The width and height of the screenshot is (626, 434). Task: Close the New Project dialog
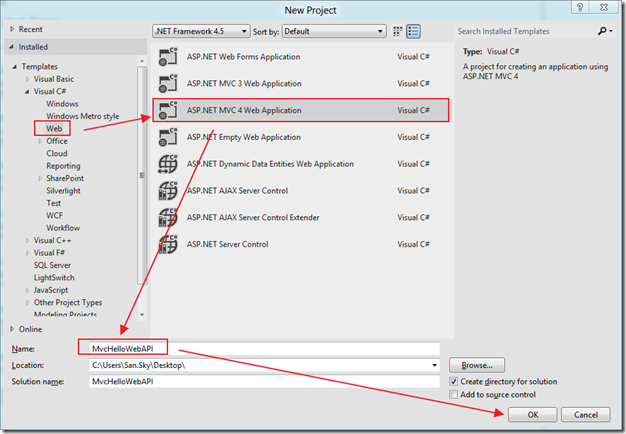click(604, 7)
